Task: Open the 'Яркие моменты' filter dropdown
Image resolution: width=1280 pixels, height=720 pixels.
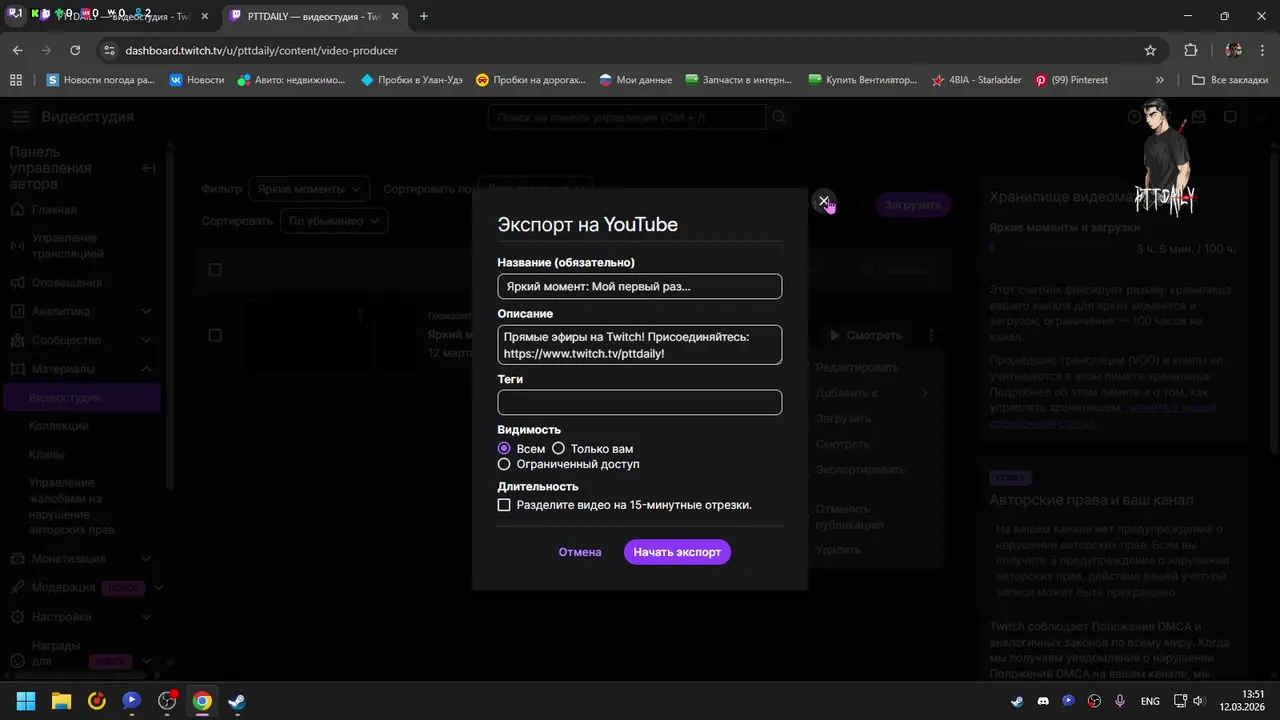Action: point(309,188)
